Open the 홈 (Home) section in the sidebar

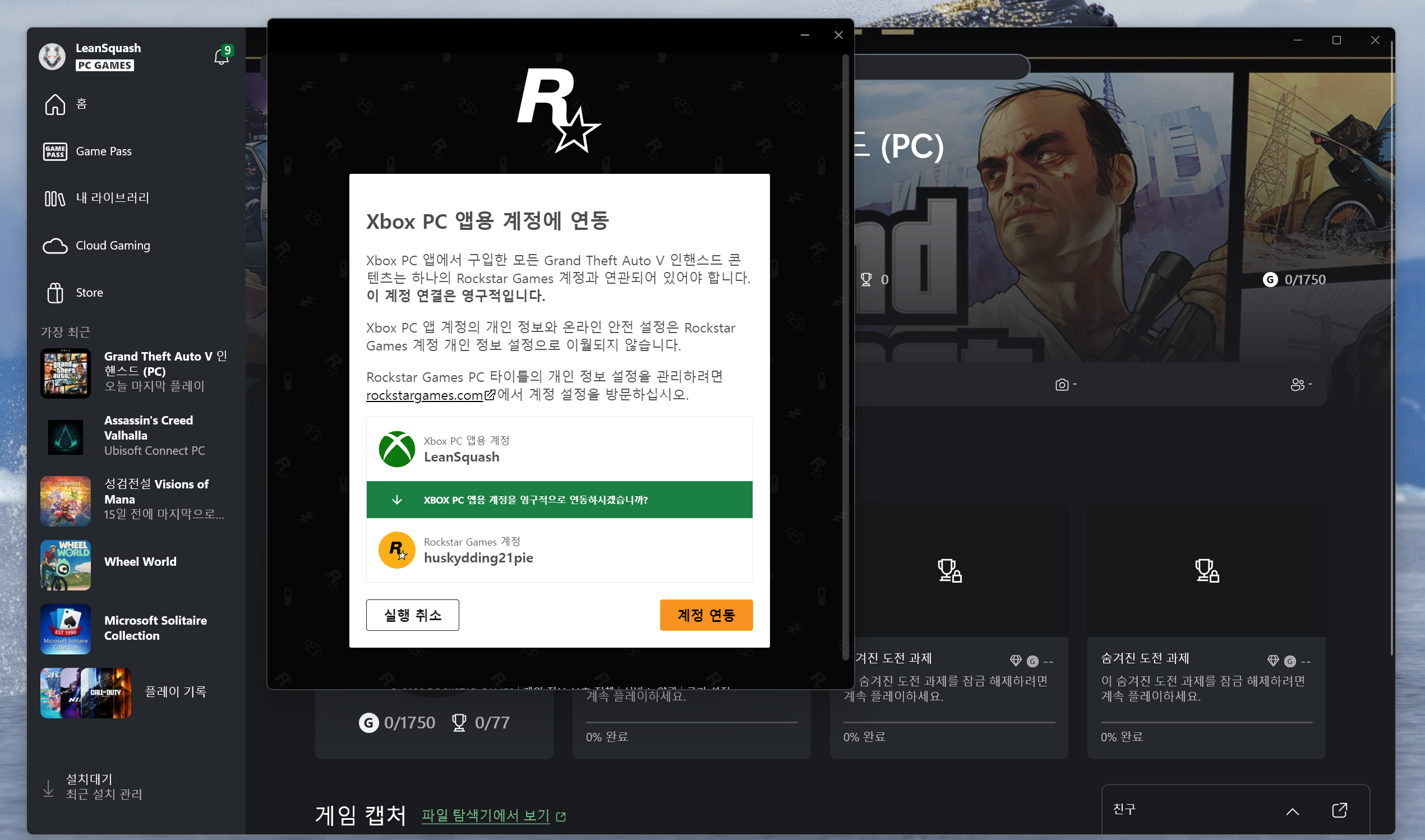(80, 104)
